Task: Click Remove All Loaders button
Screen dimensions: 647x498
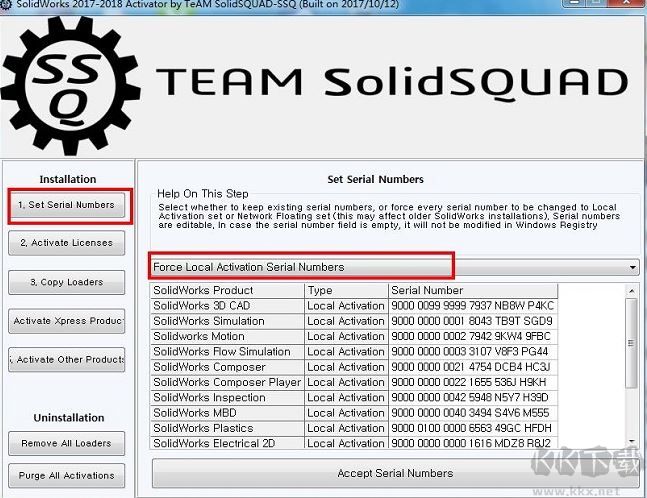Action: tap(66, 444)
